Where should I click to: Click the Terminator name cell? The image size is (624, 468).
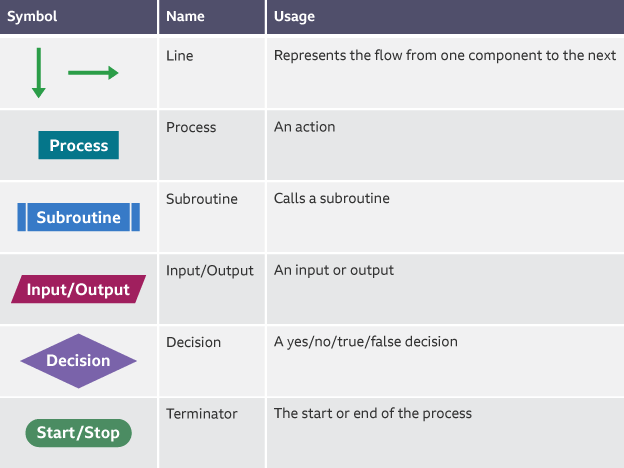click(x=202, y=413)
